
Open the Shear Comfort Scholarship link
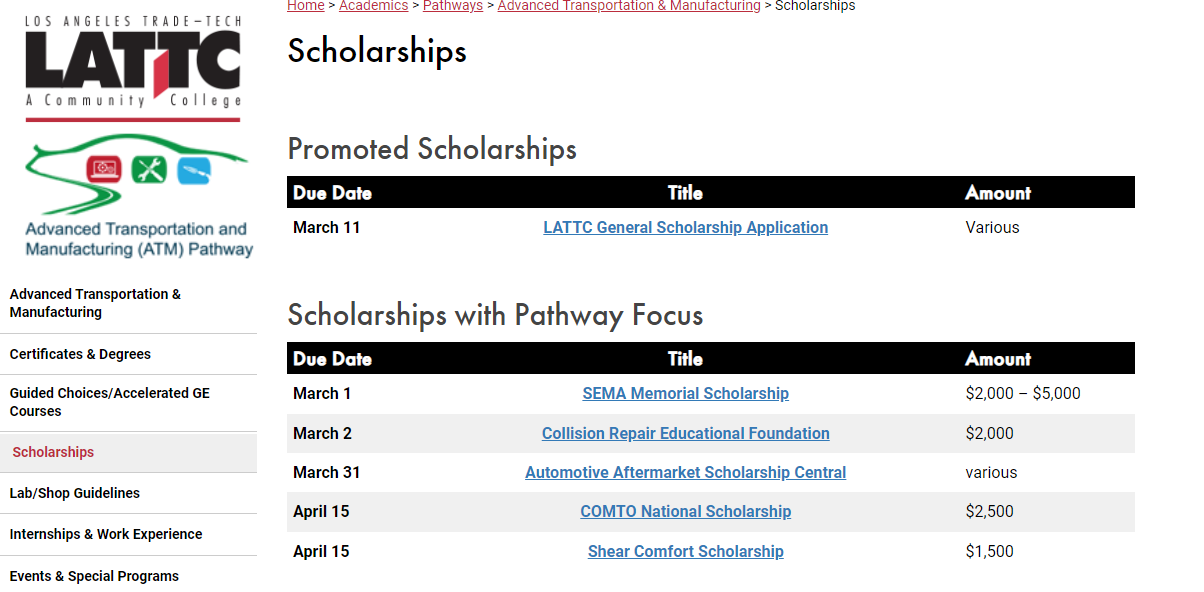click(686, 551)
